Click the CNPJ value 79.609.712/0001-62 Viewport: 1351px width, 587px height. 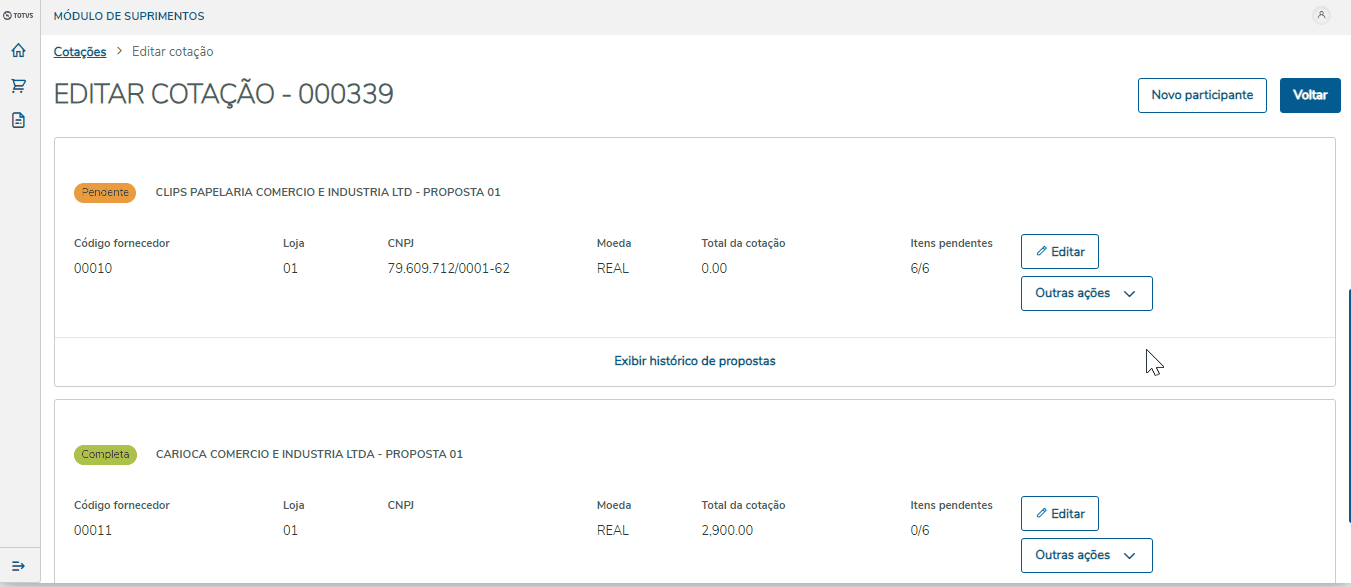[448, 269]
